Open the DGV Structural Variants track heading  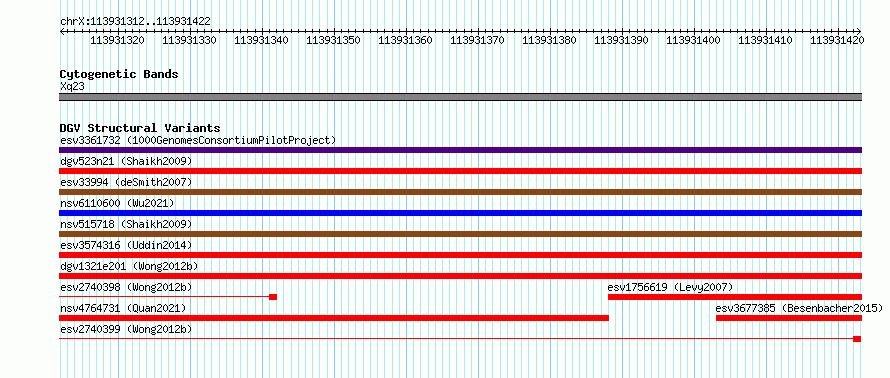pos(140,128)
